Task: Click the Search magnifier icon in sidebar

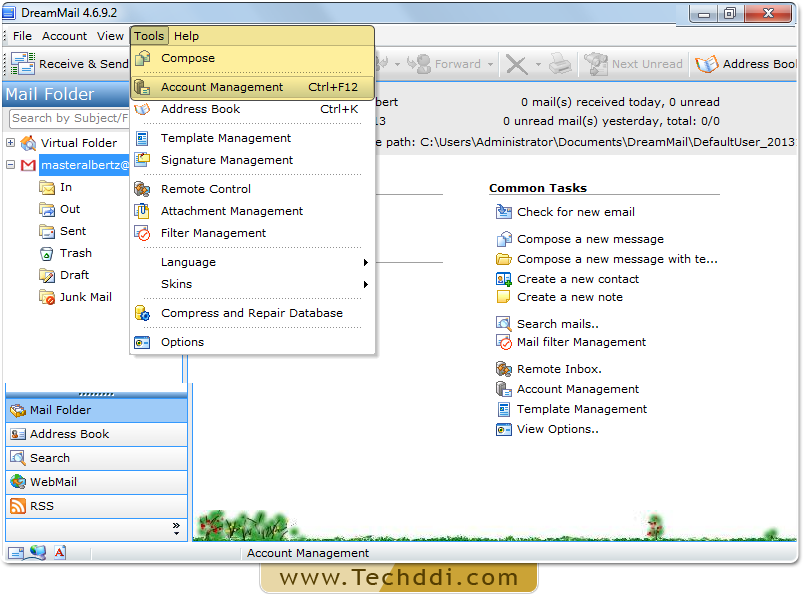Action: (18, 458)
